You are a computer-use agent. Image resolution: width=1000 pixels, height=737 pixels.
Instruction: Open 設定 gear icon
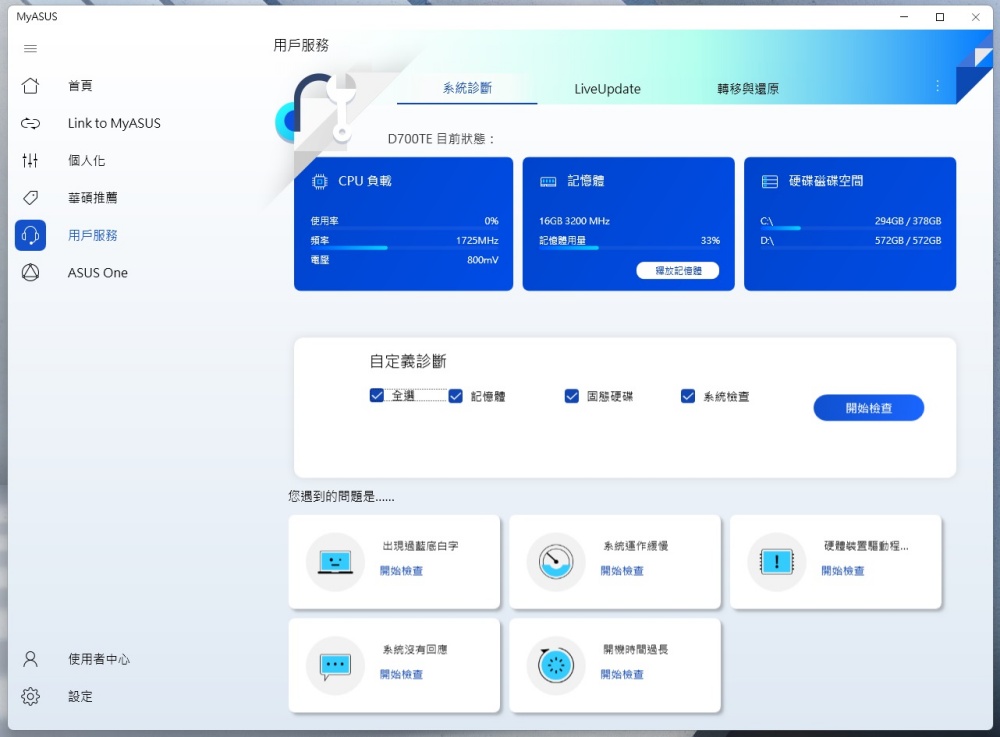click(x=30, y=696)
